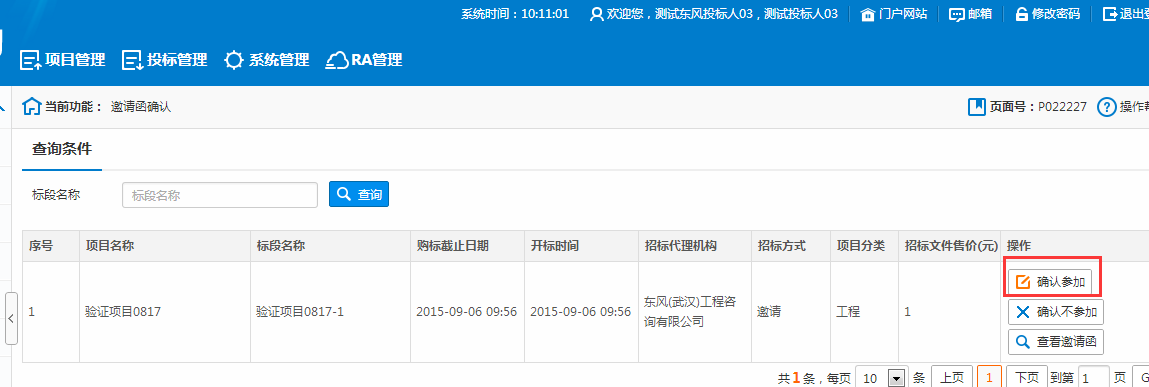Viewport: 1149px width, 387px height.
Task: Open the 门户网站 link
Action: [893, 14]
